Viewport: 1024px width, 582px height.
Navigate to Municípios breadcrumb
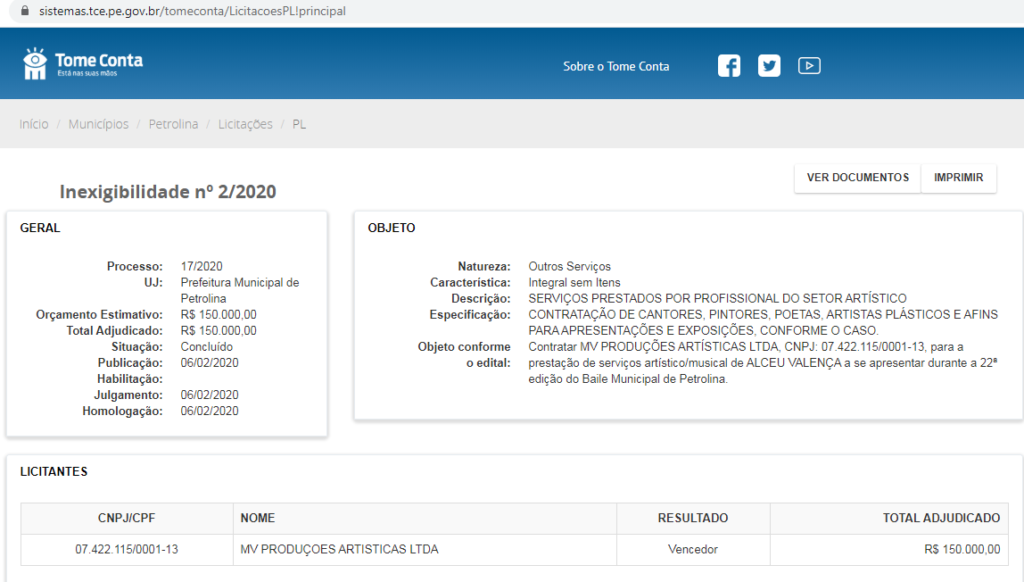99,124
